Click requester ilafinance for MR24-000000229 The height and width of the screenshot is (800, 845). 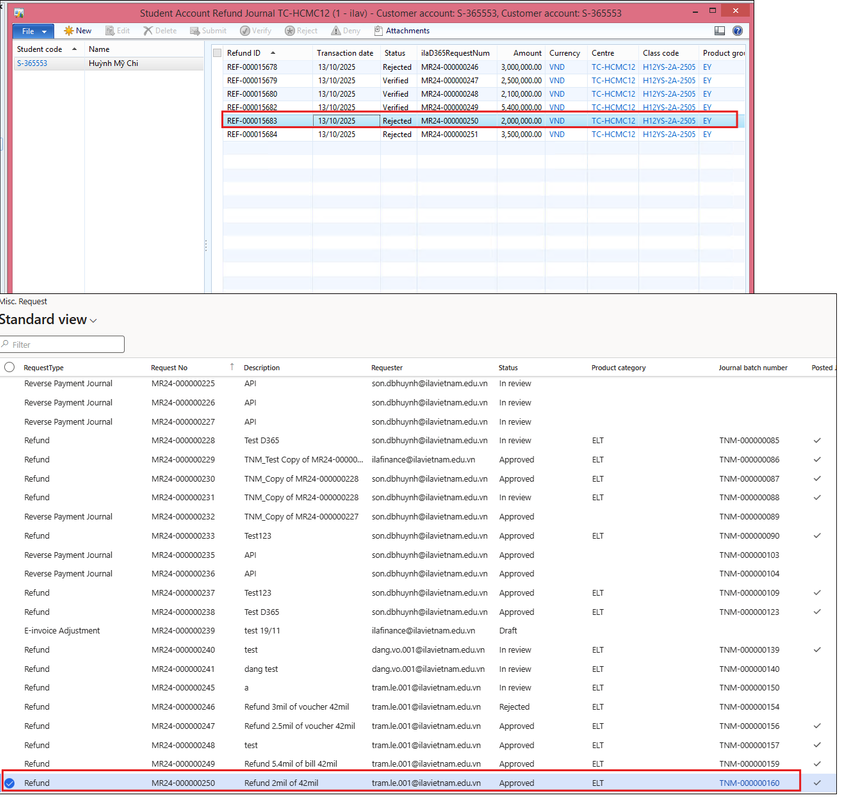[423, 459]
